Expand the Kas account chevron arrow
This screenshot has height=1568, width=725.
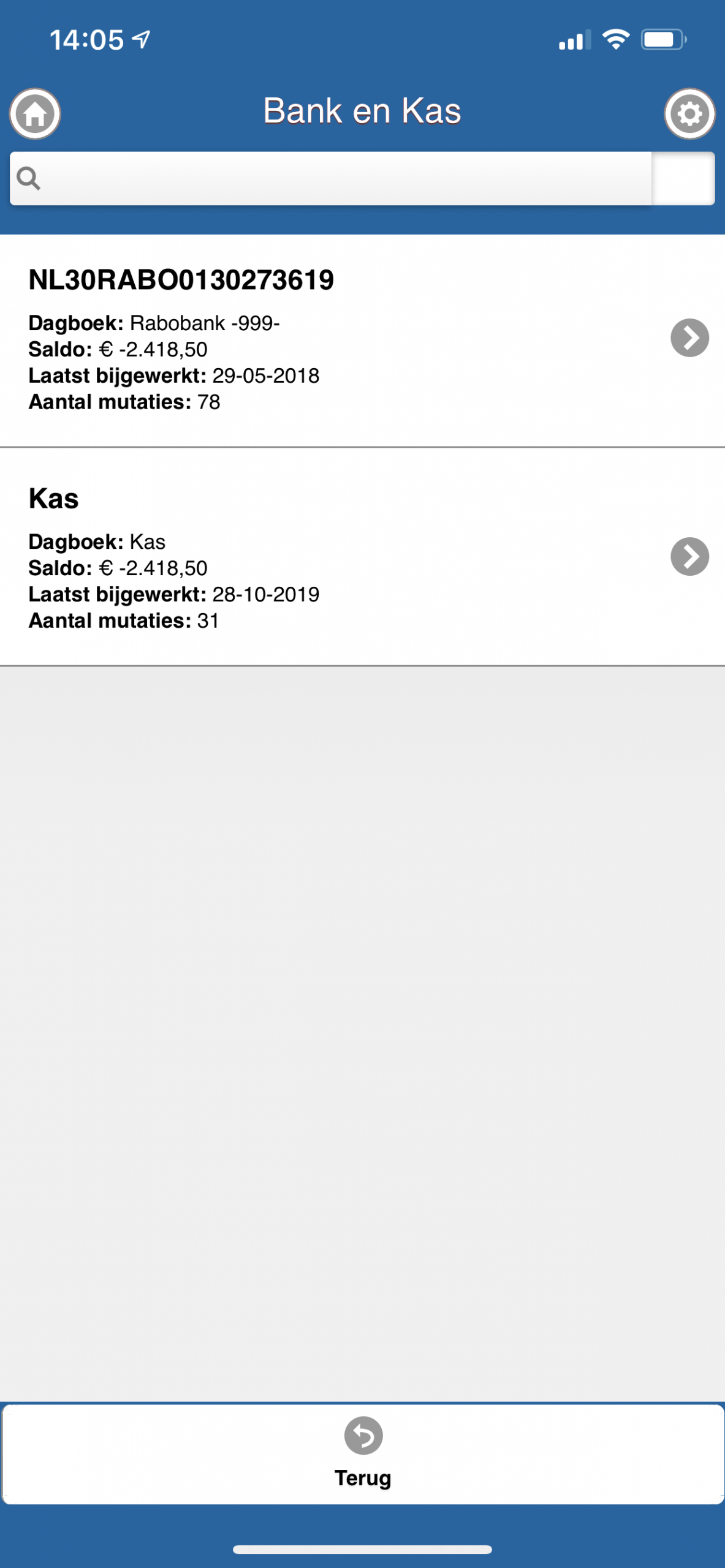point(689,556)
